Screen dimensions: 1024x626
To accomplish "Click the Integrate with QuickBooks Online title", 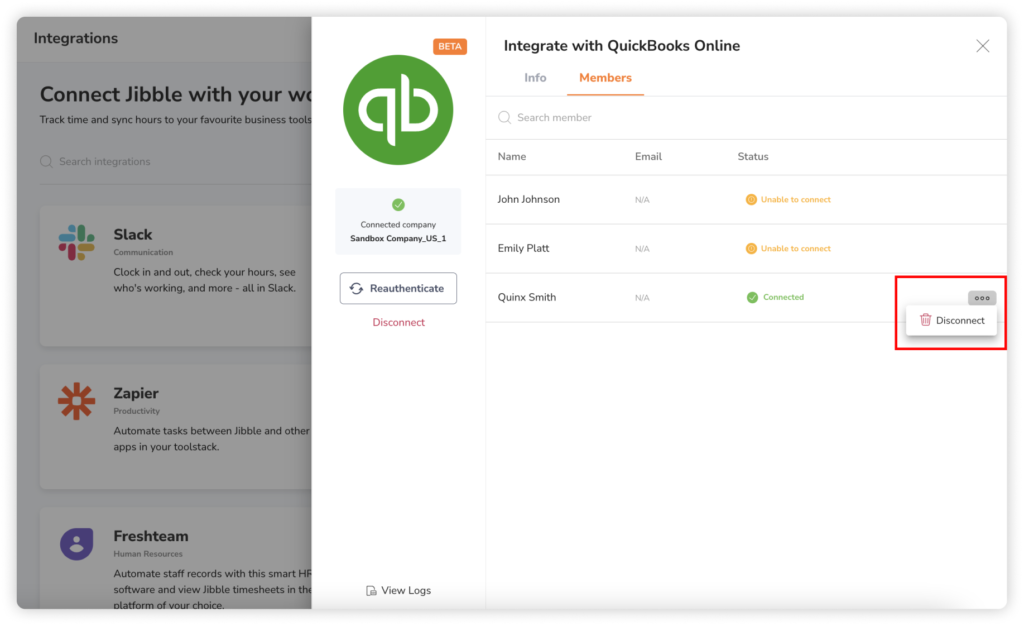I will [622, 46].
